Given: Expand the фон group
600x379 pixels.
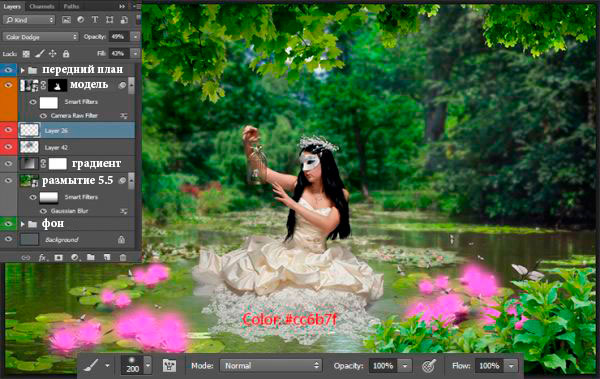Looking at the screenshot, I should click(23, 224).
